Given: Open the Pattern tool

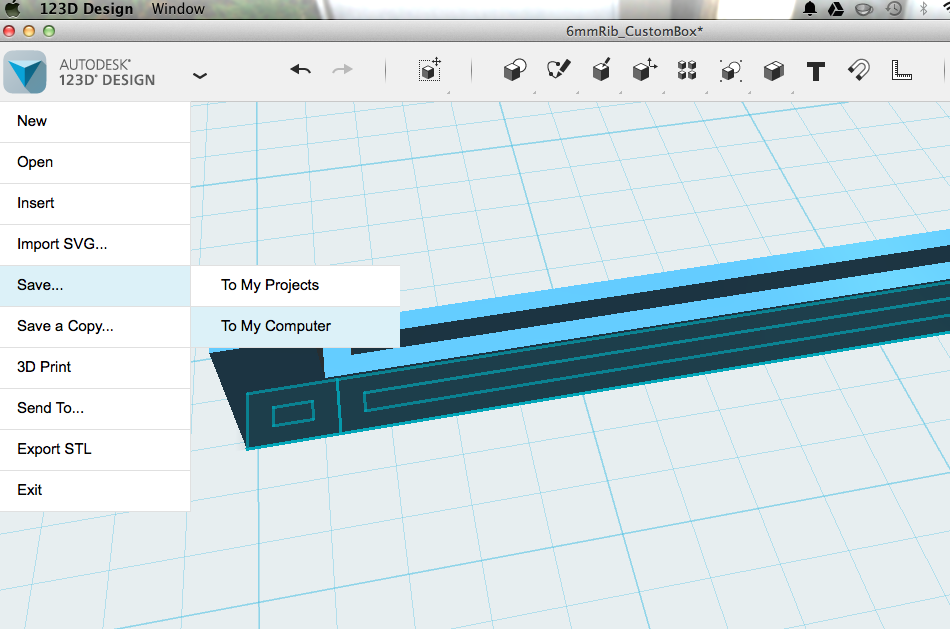Looking at the screenshot, I should (x=687, y=70).
